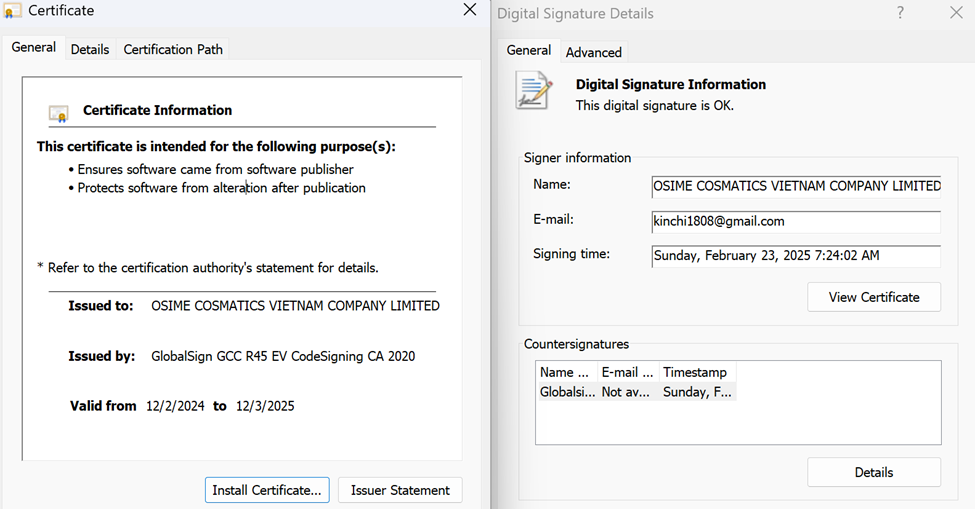Image resolution: width=975 pixels, height=509 pixels.
Task: Click the signer Name field
Action: click(x=796, y=186)
